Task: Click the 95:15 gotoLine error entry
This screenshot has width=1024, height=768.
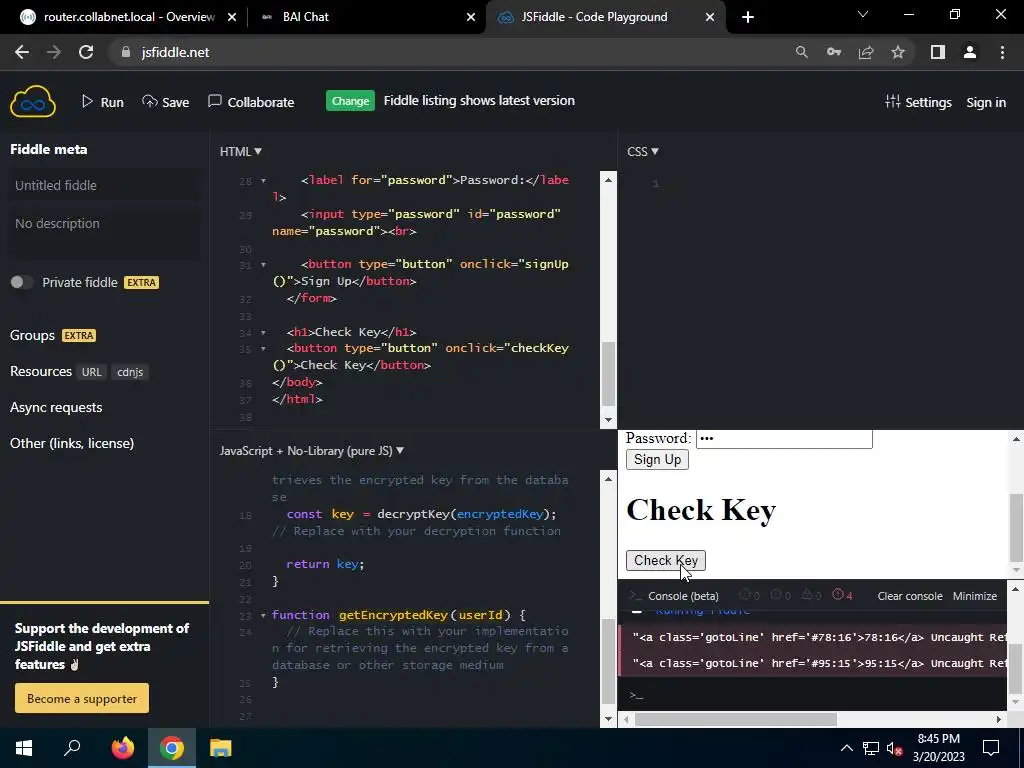Action: pos(812,663)
